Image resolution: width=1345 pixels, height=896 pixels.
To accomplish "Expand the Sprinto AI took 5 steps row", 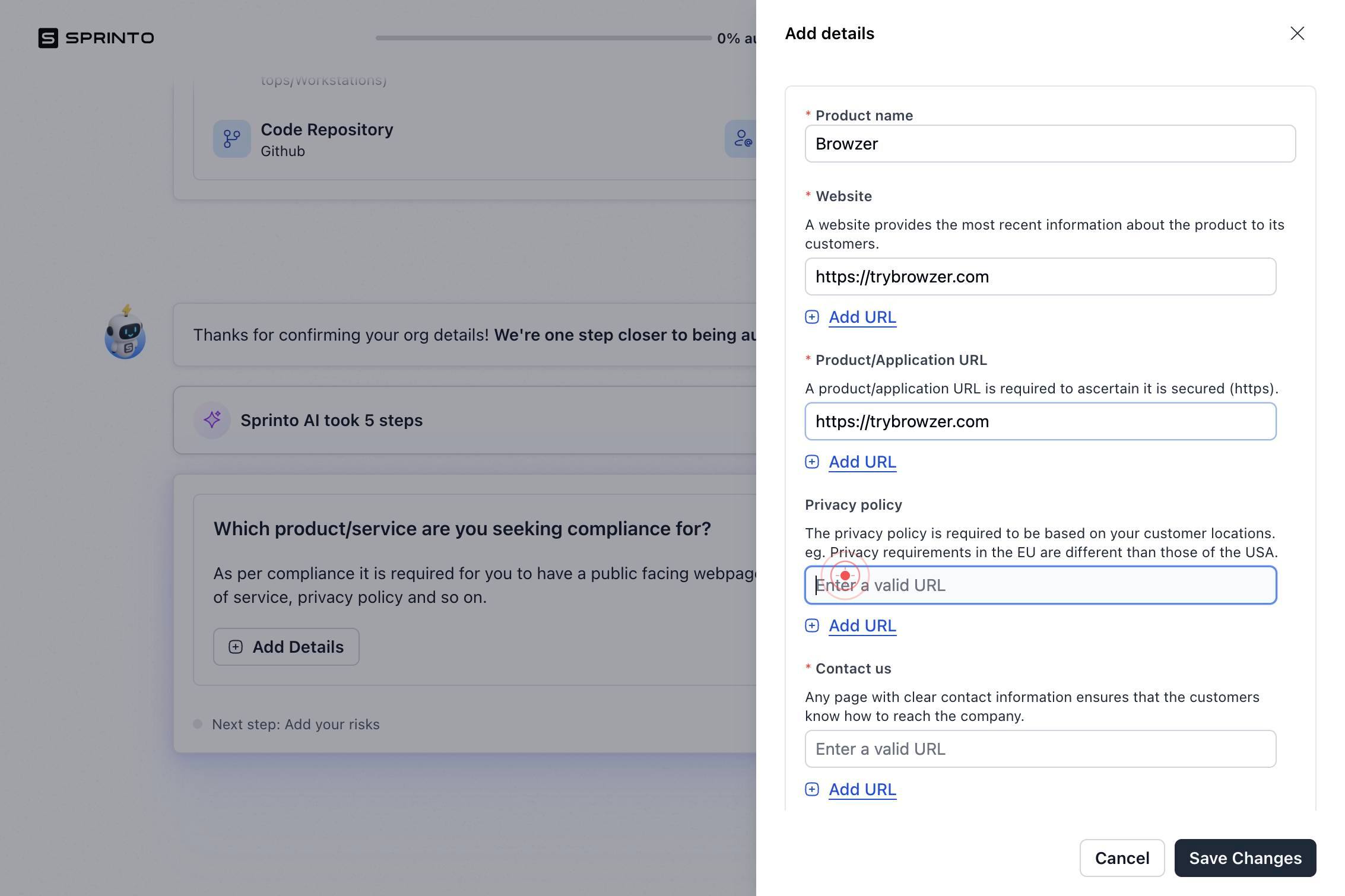I will tap(465, 420).
